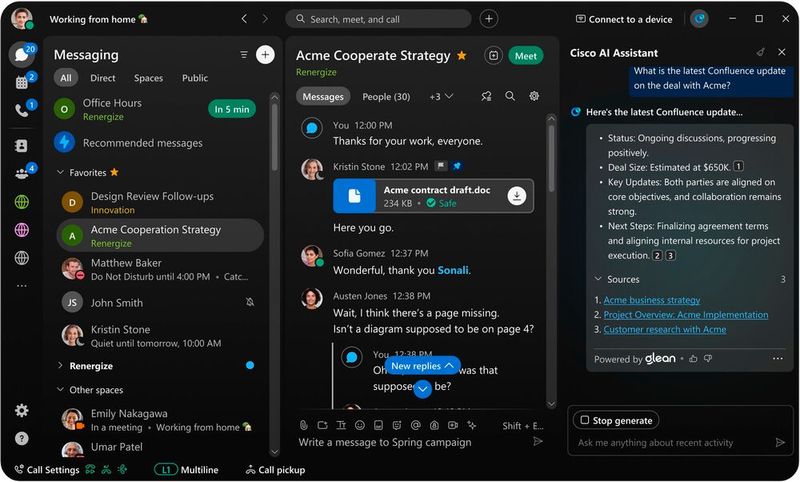Open the Project Overview: Acme Implementation link
The image size is (800, 482).
(x=686, y=315)
